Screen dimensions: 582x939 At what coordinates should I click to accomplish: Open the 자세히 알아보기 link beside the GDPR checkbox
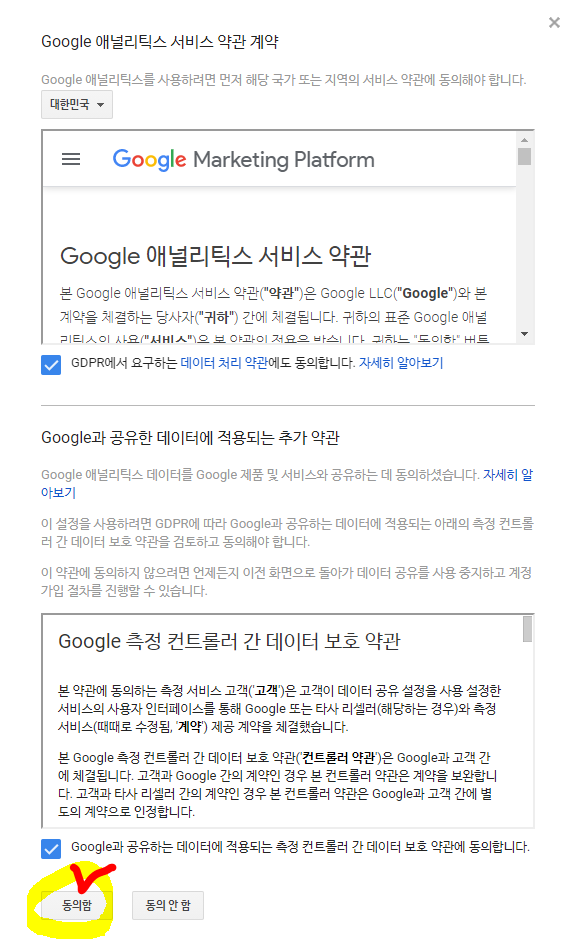point(401,363)
